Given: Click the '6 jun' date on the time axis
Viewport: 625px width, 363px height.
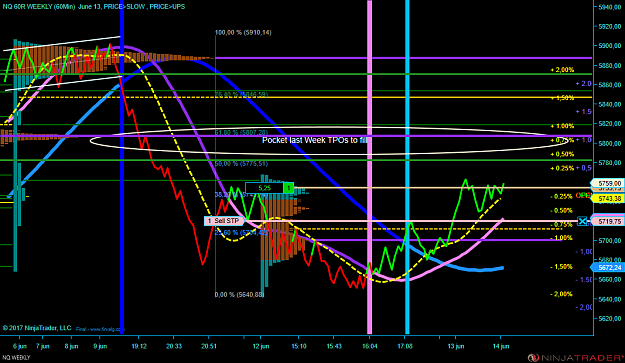Looking at the screenshot, I should [x=20, y=346].
